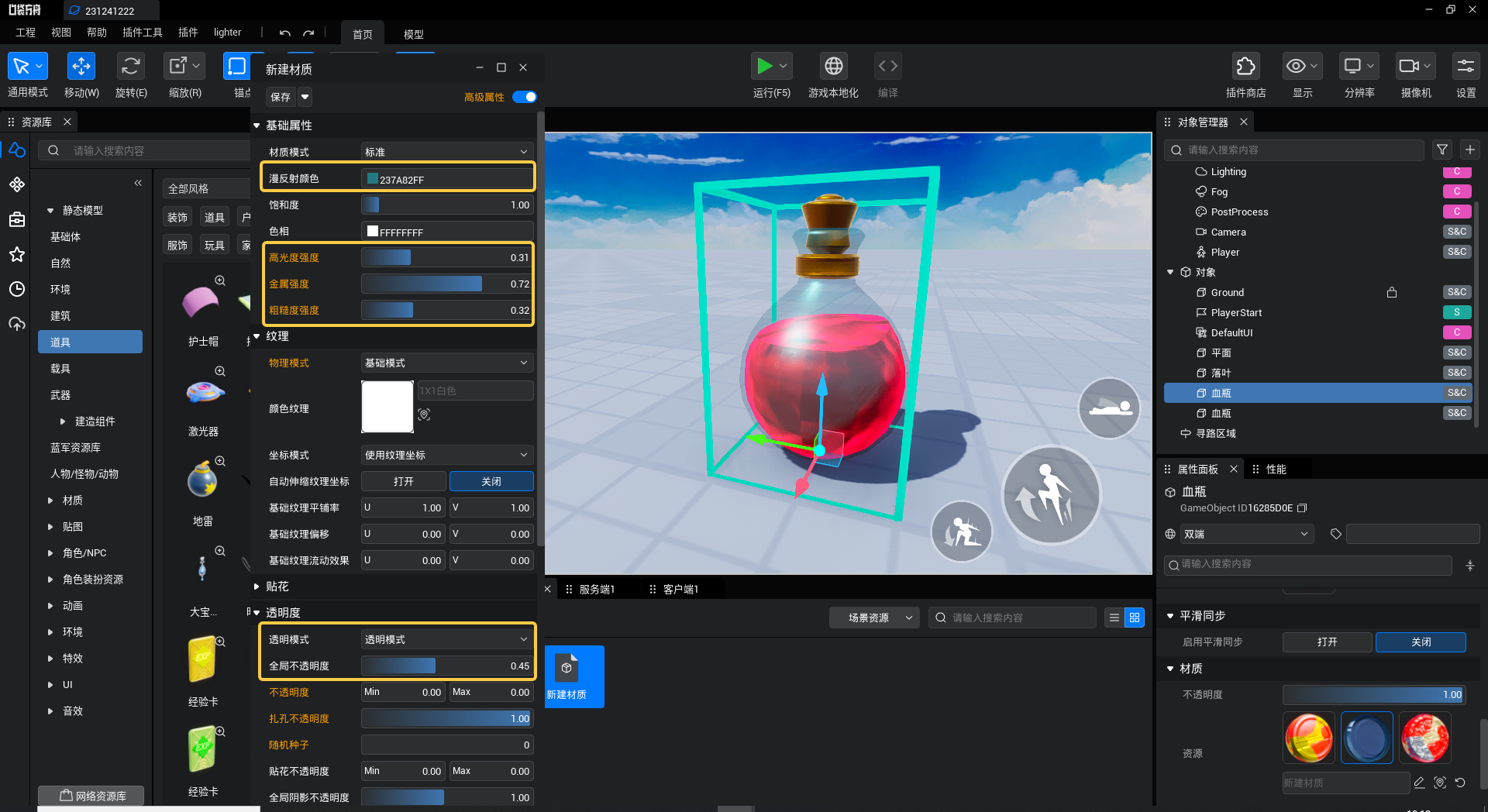Open the 视图 menu
The height and width of the screenshot is (812, 1488).
(61, 33)
